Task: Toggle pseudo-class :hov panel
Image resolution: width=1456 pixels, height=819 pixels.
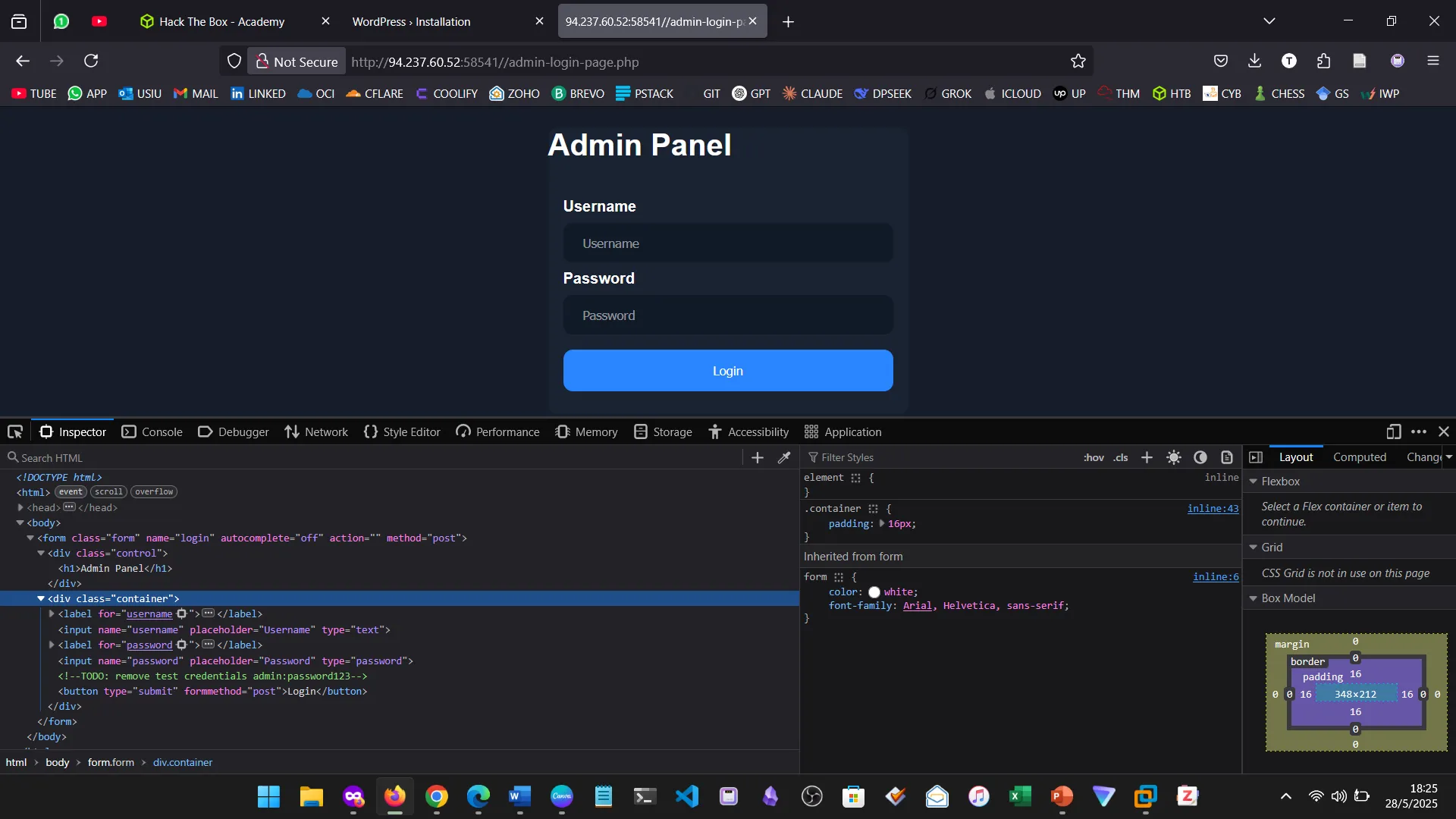Action: [1094, 457]
